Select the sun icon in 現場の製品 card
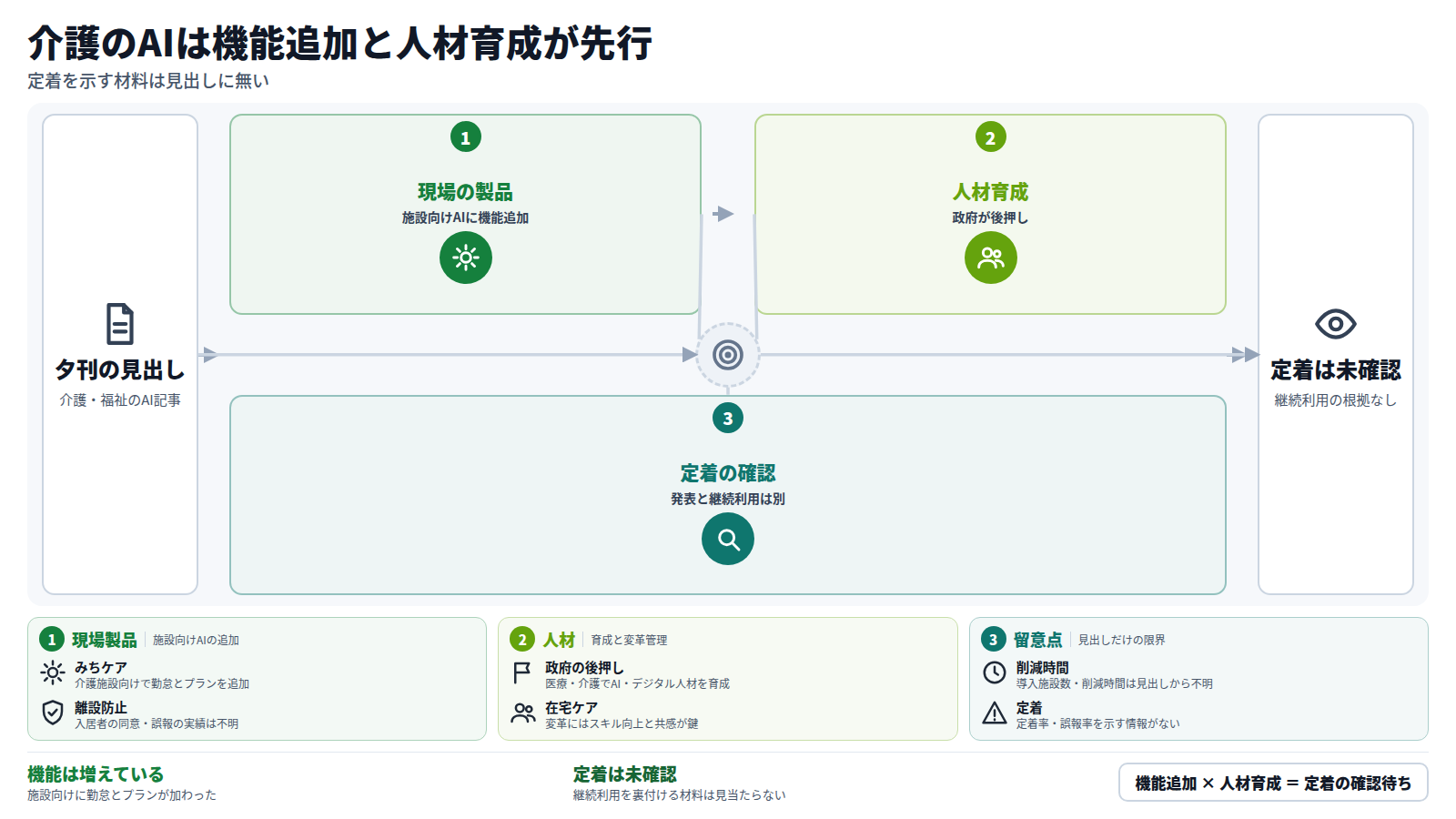1456x819 pixels. point(466,258)
